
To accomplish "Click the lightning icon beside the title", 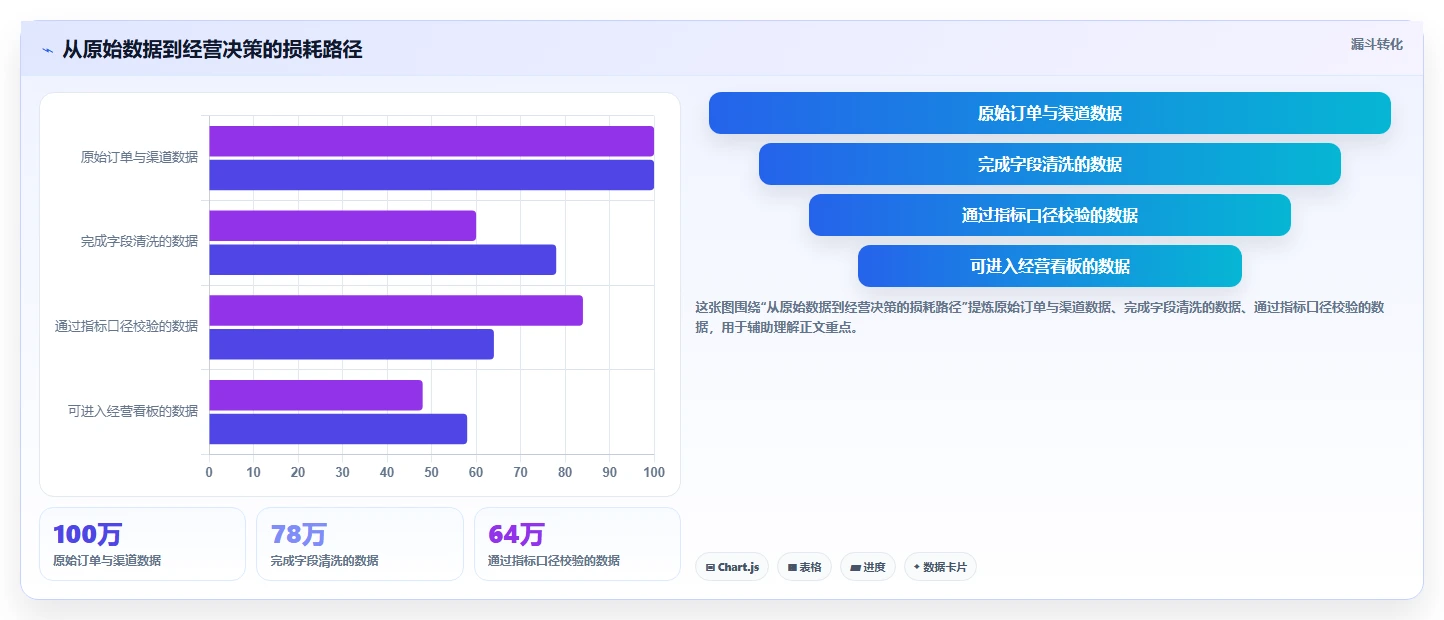I will pyautogui.click(x=47, y=50).
